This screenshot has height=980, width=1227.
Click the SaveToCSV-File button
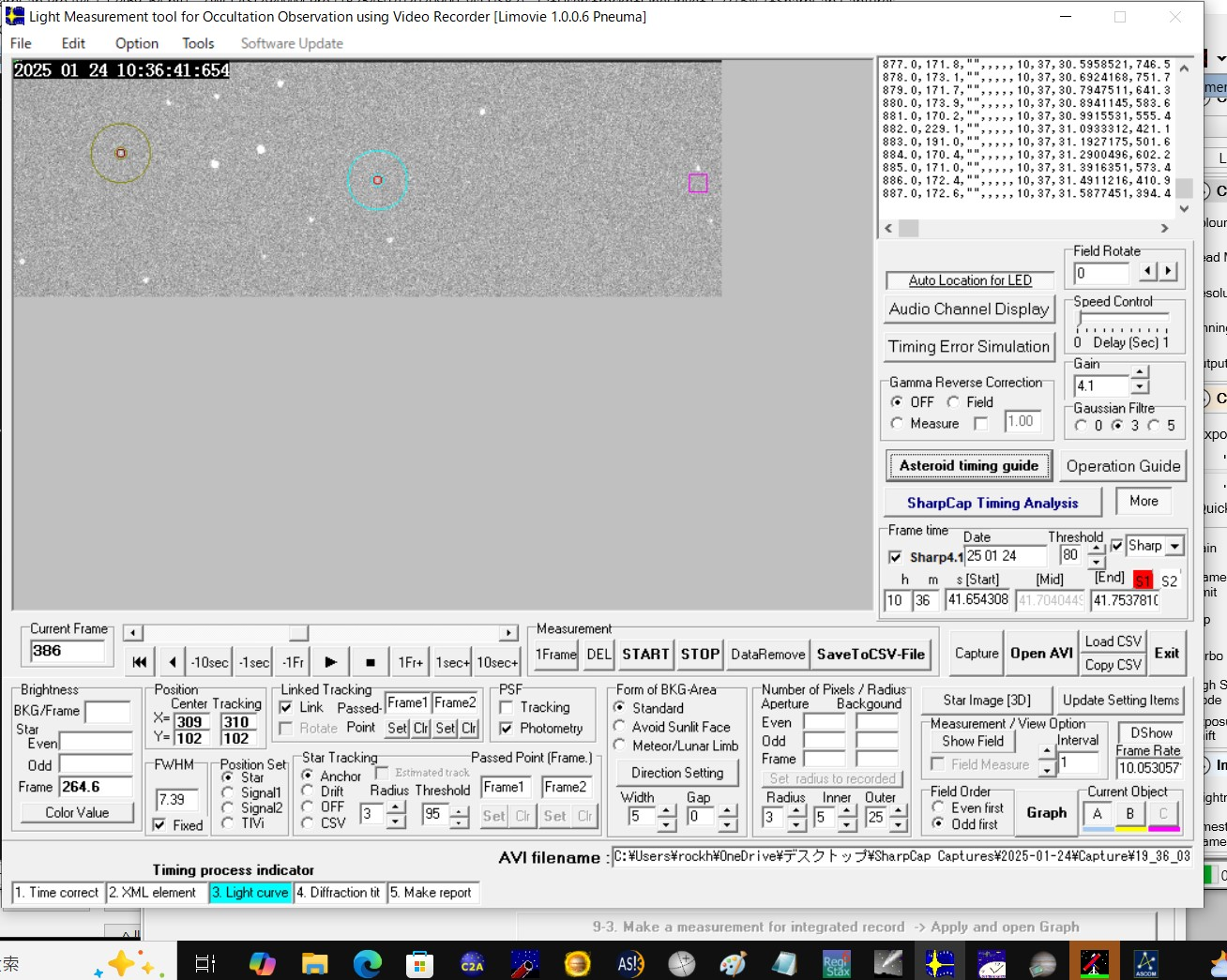pos(871,655)
